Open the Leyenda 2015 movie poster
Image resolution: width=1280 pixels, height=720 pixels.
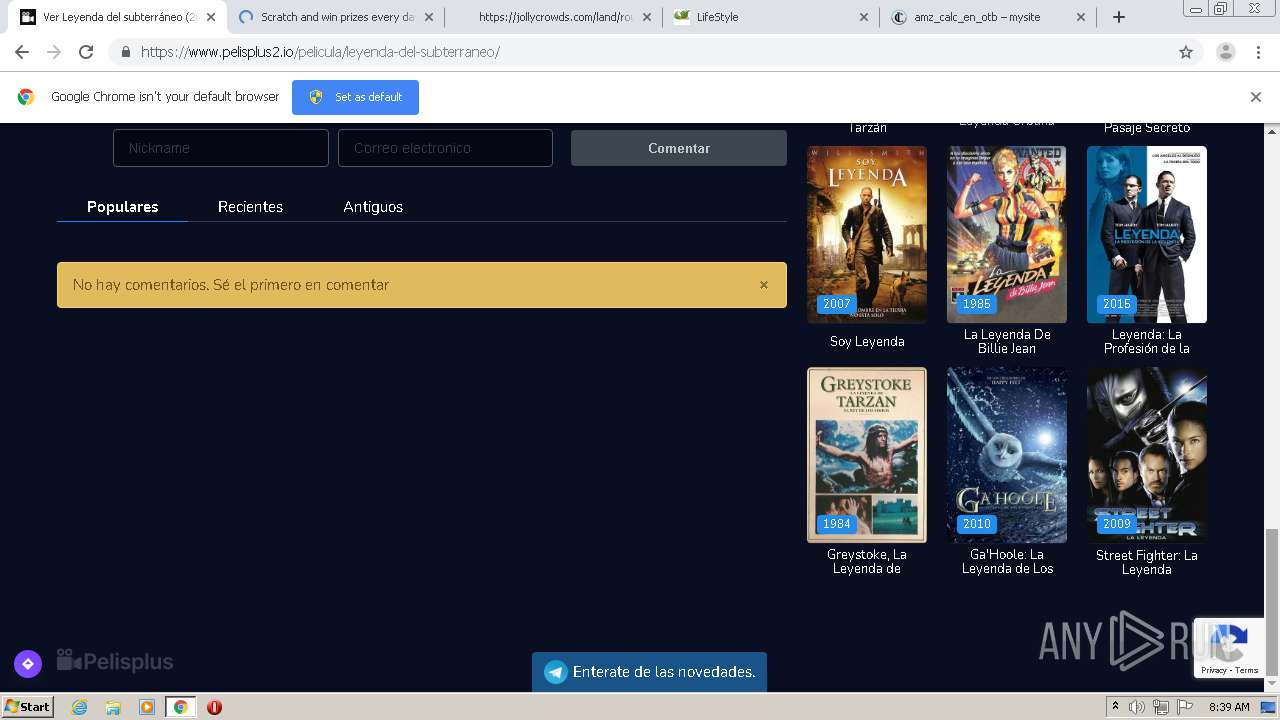(x=1147, y=235)
